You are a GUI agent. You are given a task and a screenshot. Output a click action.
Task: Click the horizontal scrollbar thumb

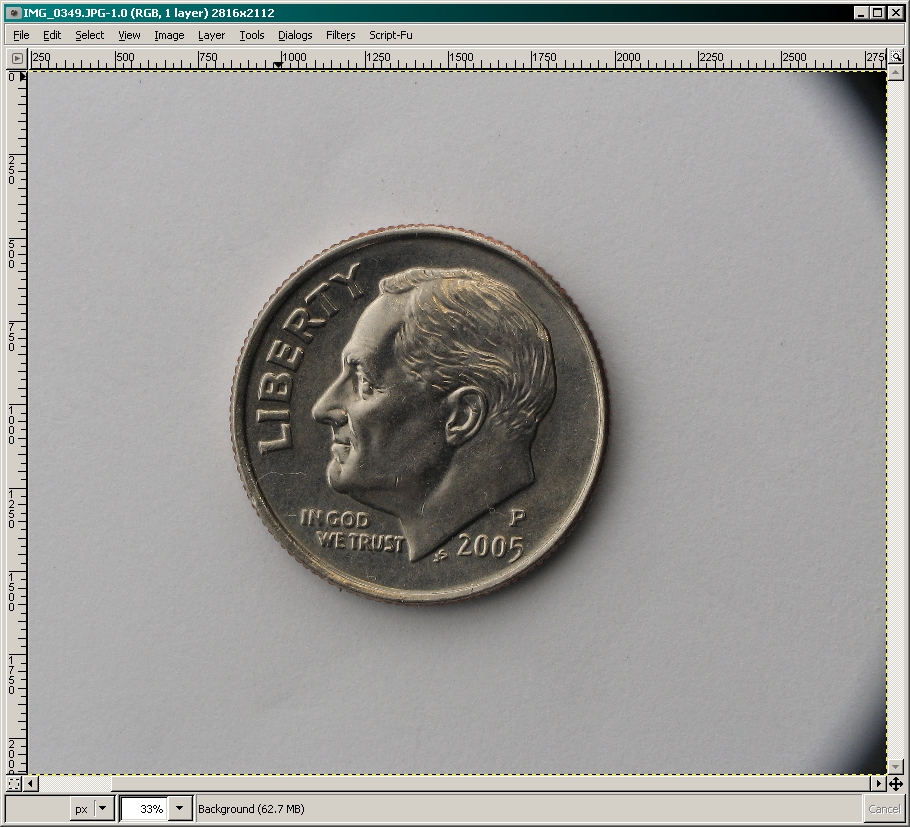coord(75,784)
